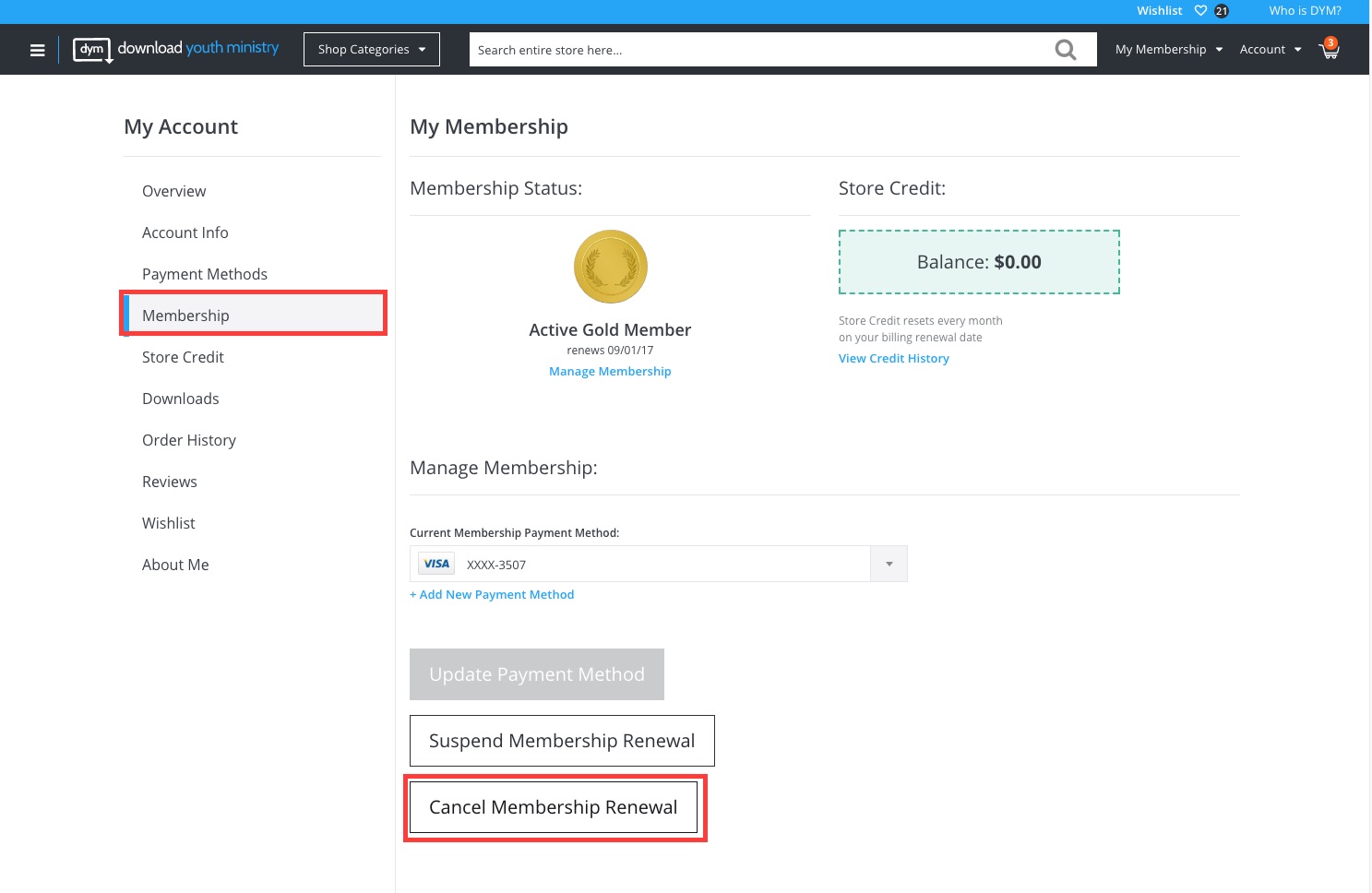Image resolution: width=1372 pixels, height=893 pixels.
Task: Click the 'renews 09/01/17' text
Action: (610, 351)
